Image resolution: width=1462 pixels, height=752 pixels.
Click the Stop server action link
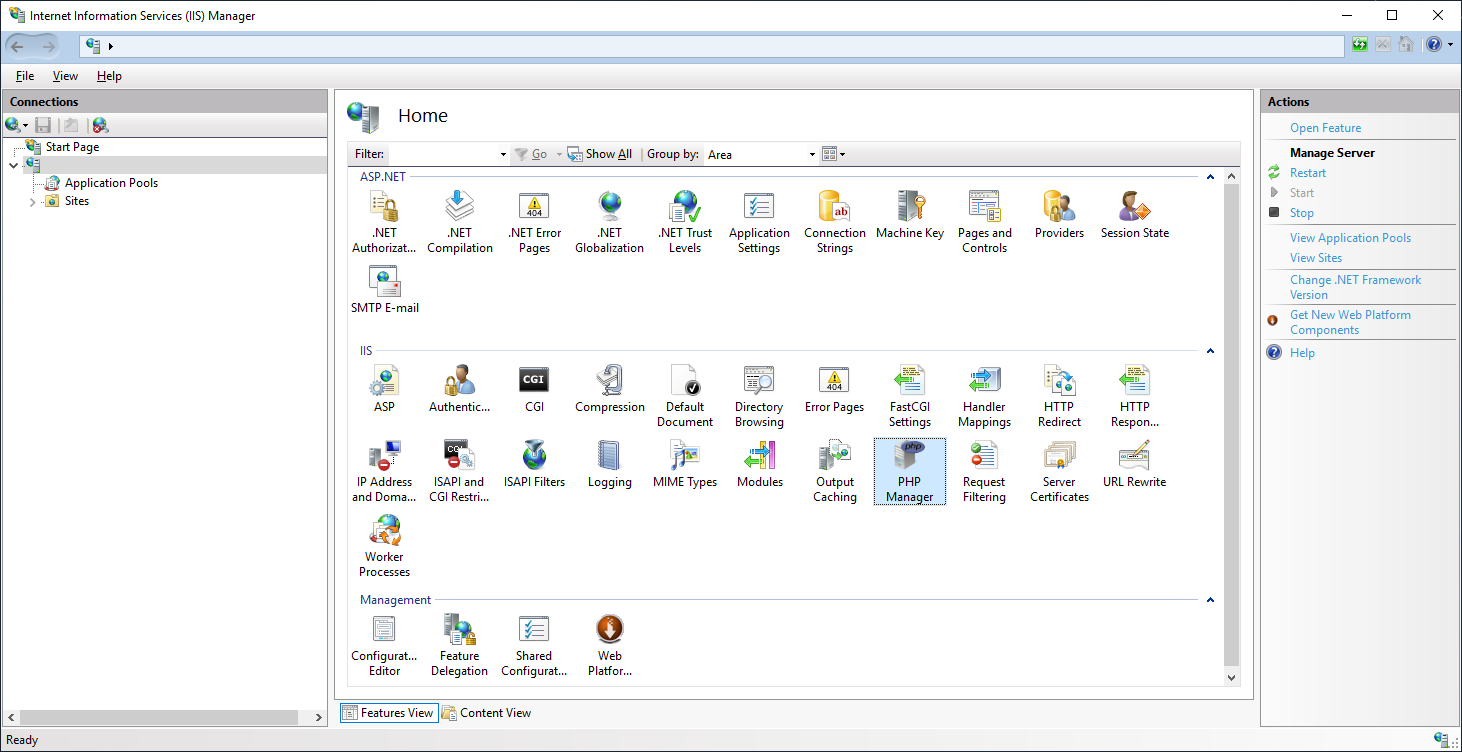tap(1301, 213)
